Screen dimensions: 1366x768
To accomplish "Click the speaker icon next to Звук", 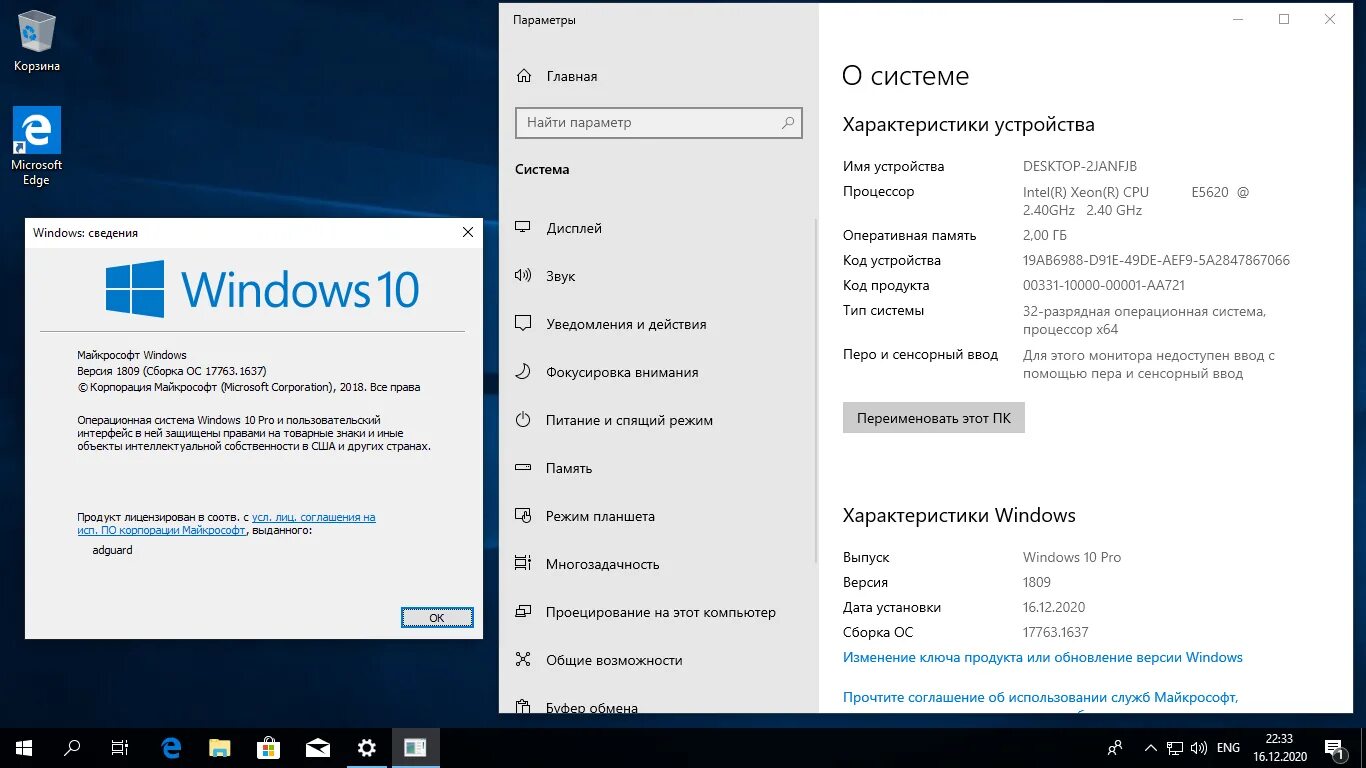I will [x=523, y=276].
